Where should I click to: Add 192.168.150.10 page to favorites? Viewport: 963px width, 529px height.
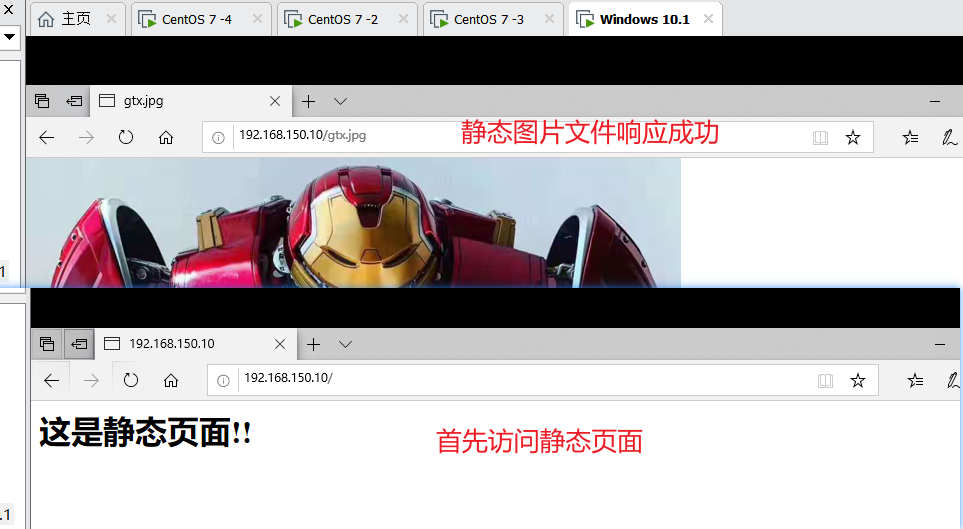point(857,381)
